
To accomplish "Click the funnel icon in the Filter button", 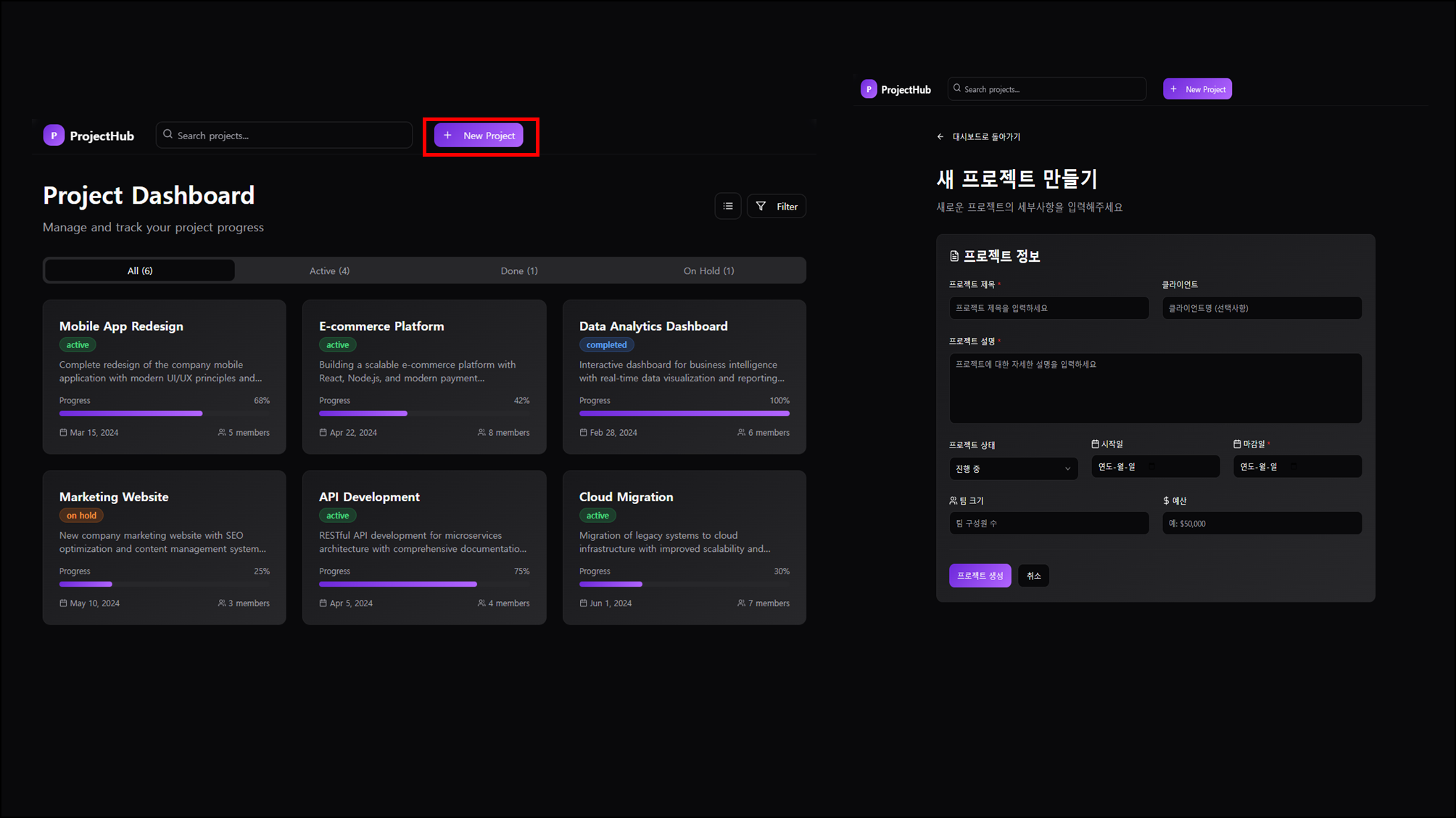I will (761, 207).
